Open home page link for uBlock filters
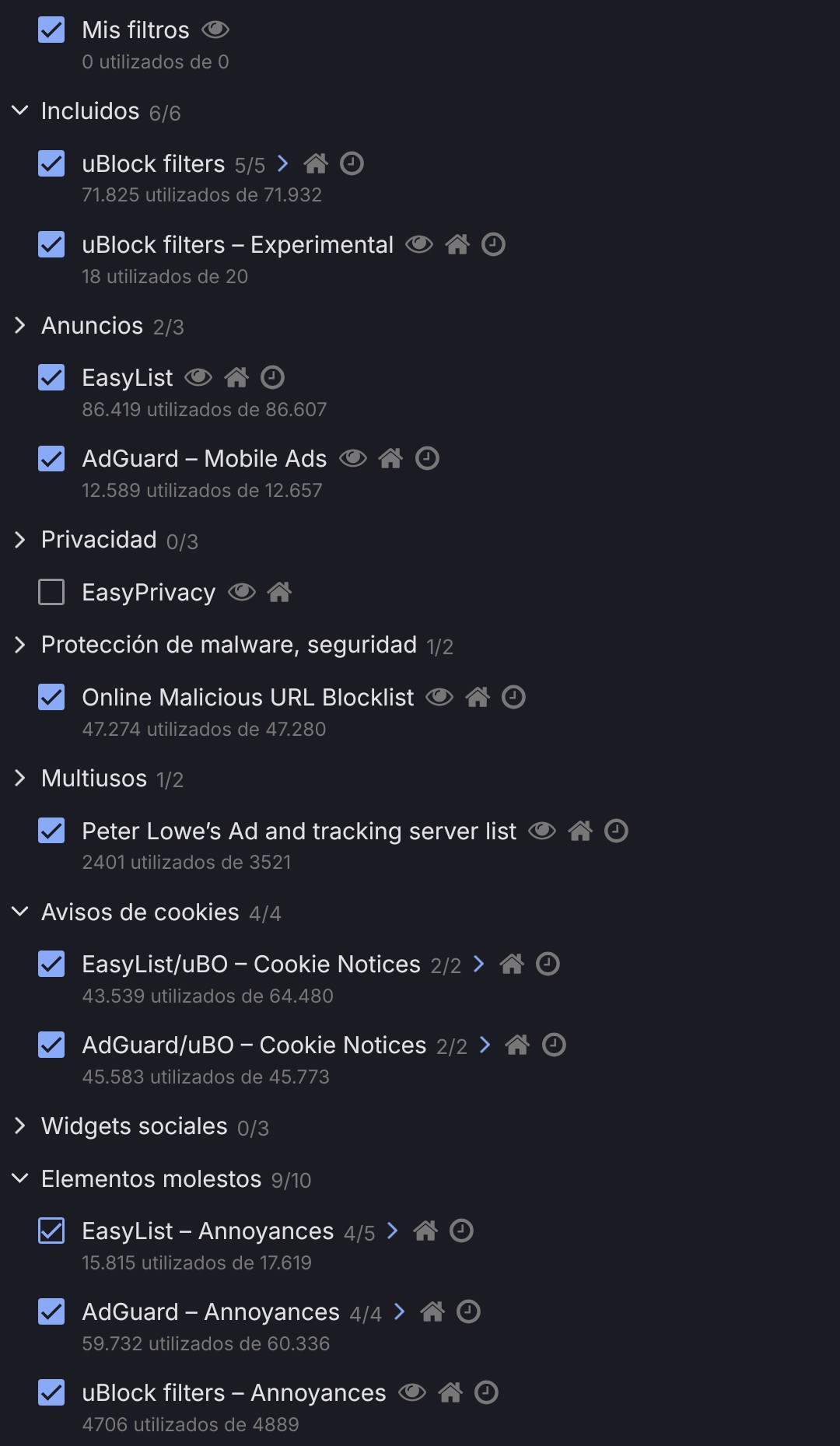The height and width of the screenshot is (1446, 840). click(x=316, y=163)
